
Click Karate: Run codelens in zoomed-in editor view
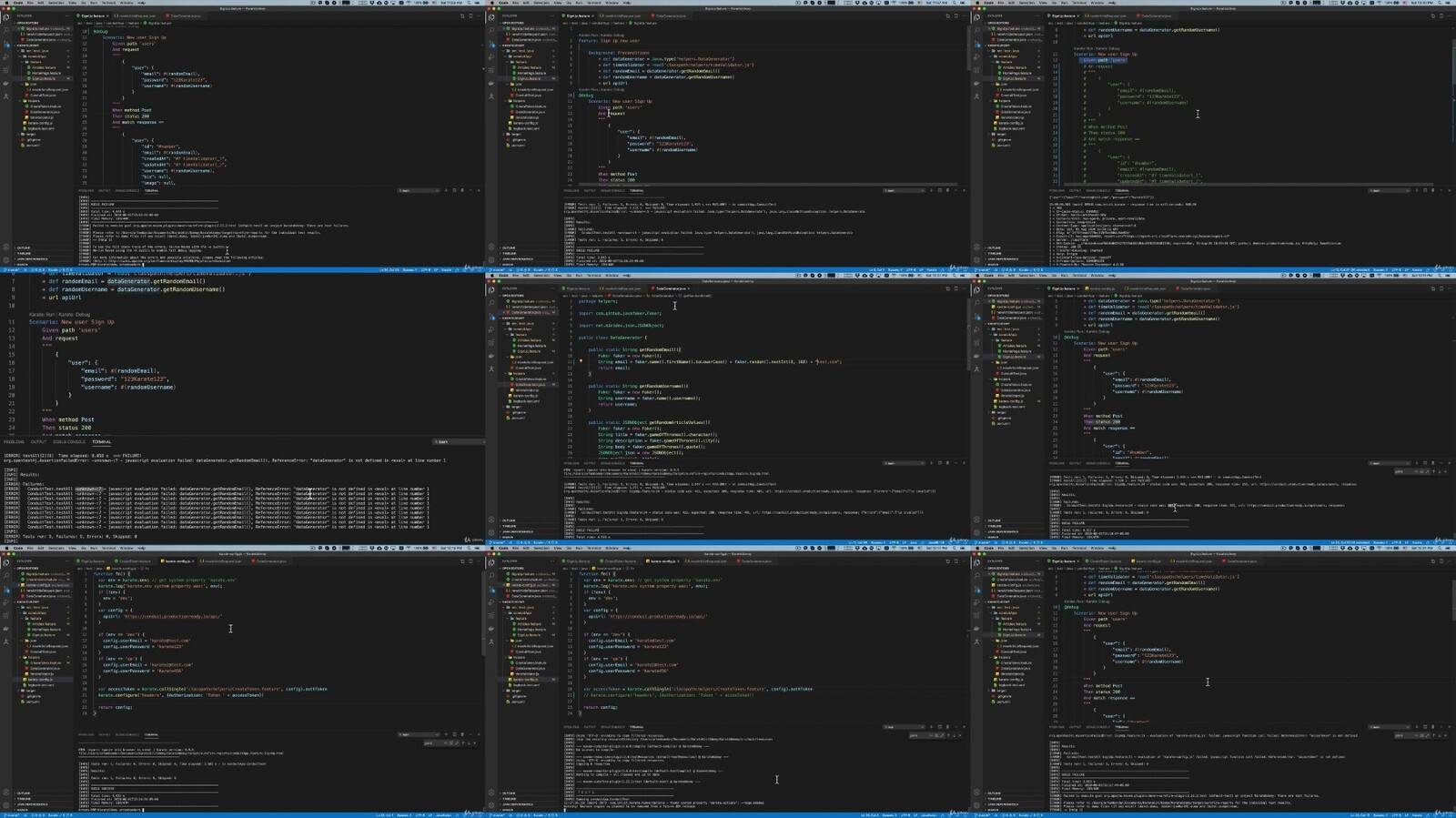pos(42,315)
